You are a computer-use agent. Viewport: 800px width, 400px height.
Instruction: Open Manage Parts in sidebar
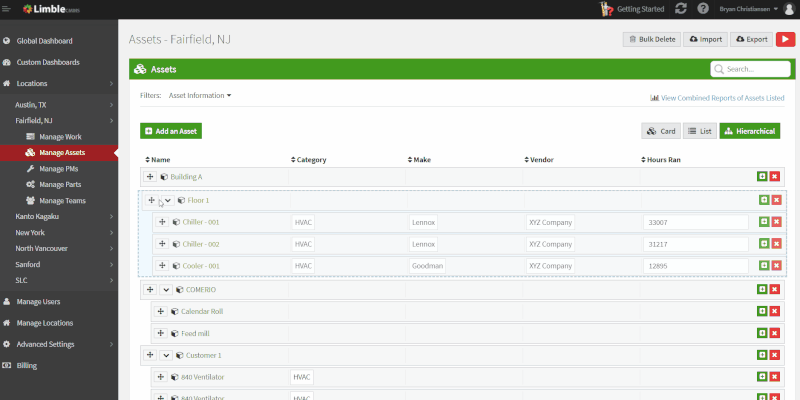point(59,185)
